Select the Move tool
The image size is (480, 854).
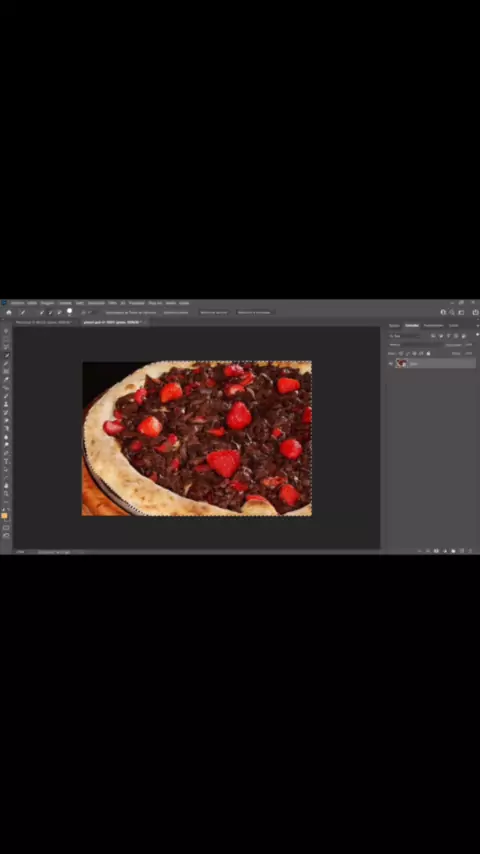[6, 331]
